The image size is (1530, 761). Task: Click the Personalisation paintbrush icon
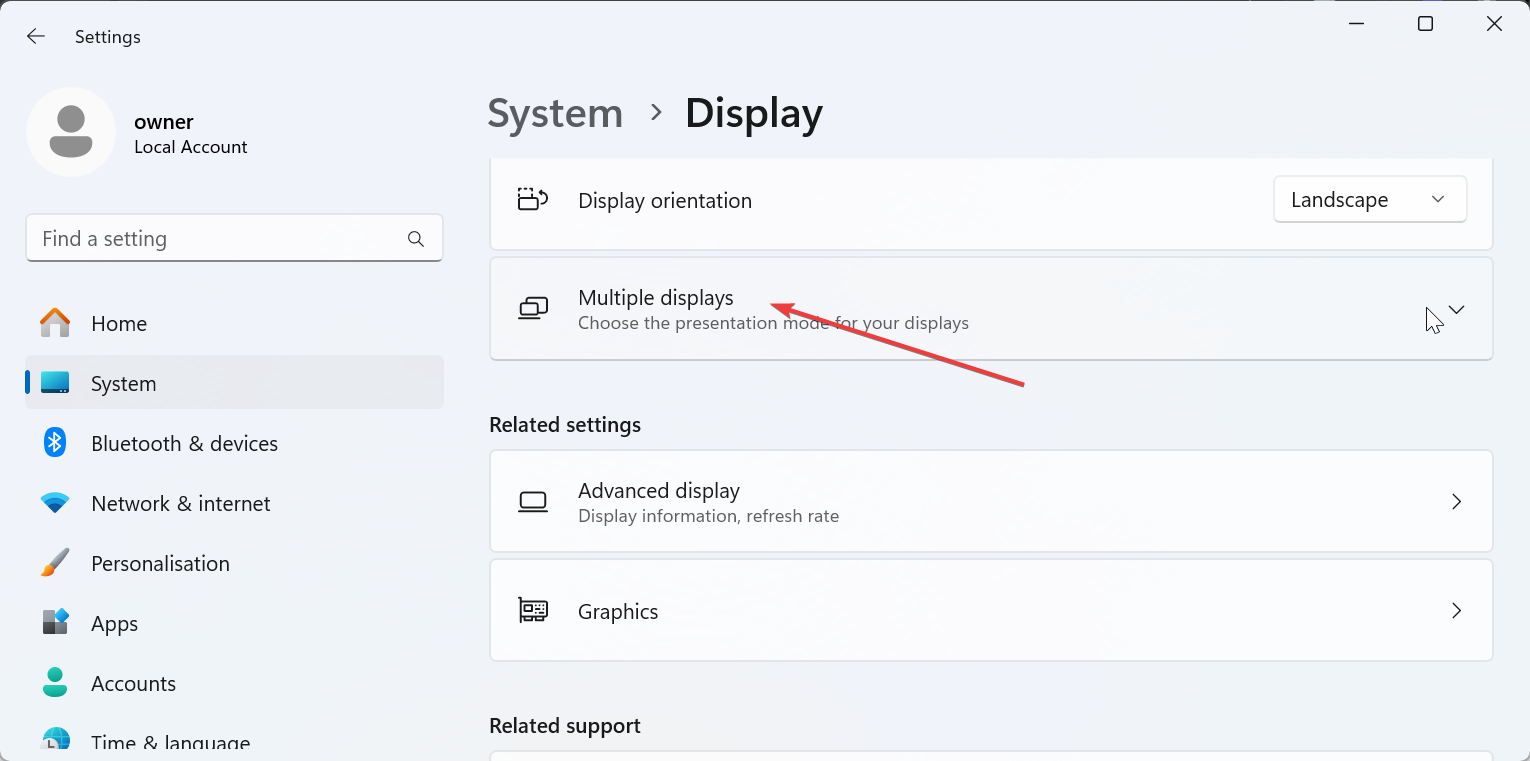pos(55,563)
